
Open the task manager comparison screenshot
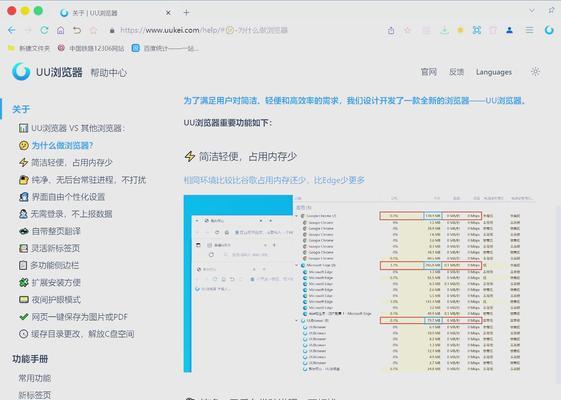click(x=360, y=284)
